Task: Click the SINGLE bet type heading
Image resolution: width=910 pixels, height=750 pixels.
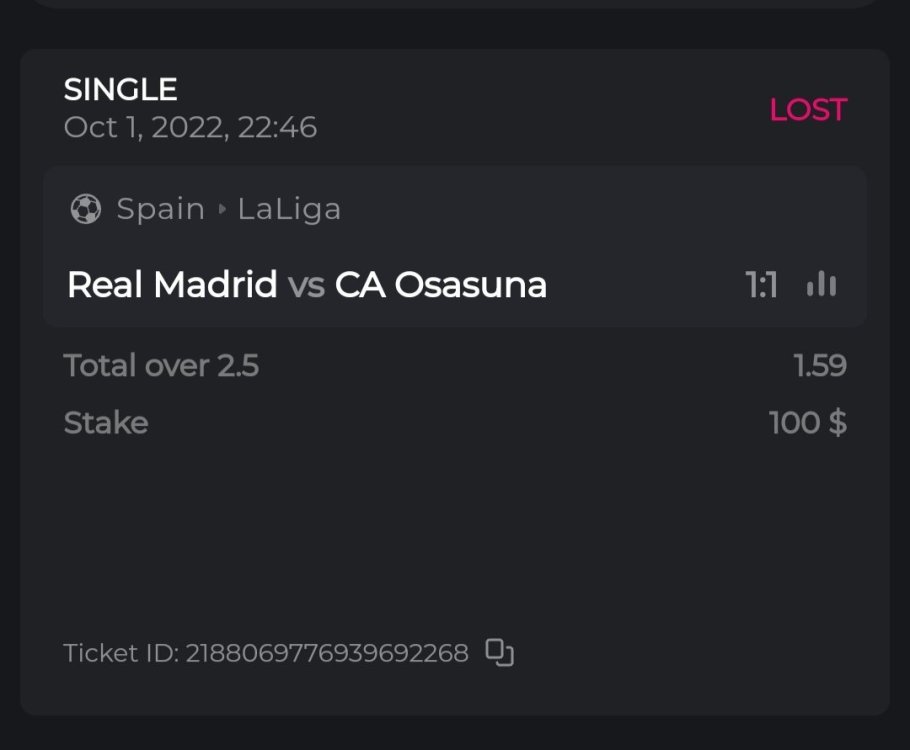Action: (x=120, y=90)
